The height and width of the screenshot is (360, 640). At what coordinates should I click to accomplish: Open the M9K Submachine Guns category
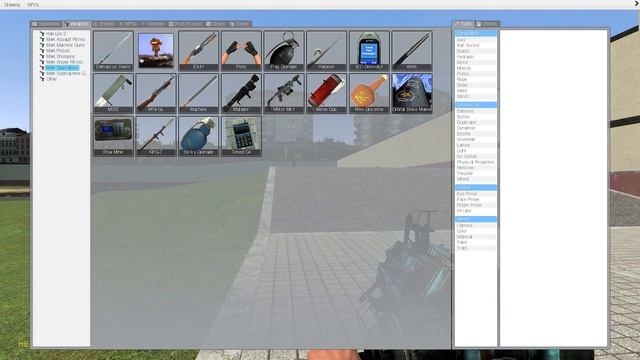pos(66,73)
